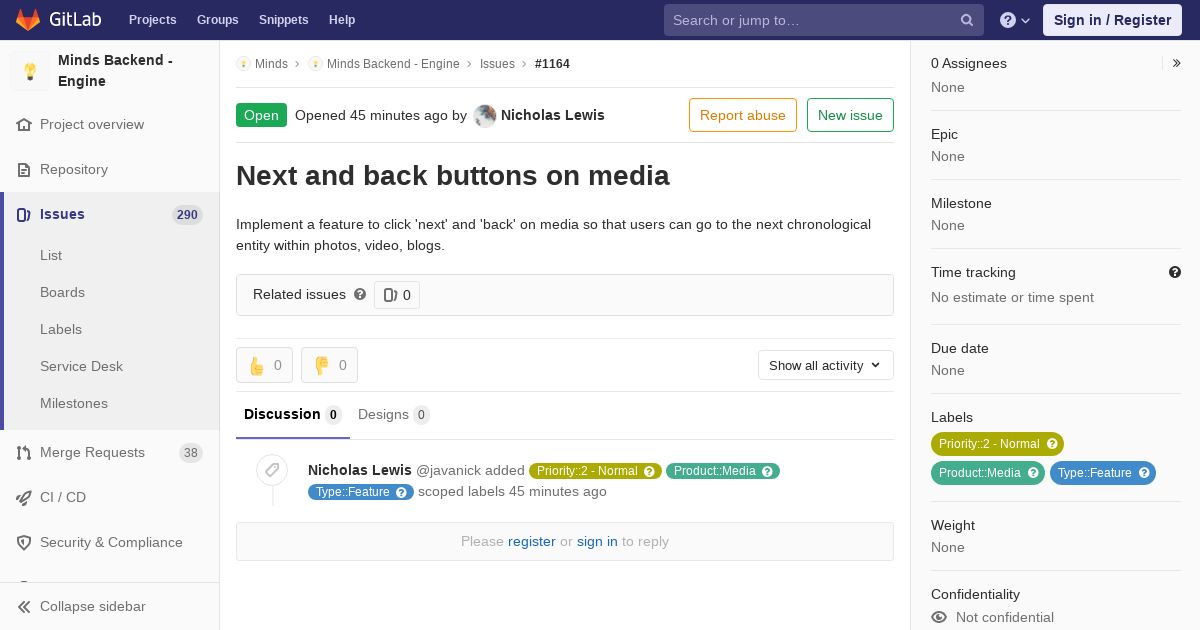Click the Priority::2 - Normal label in sidebar
Viewport: 1200px width, 630px height.
tap(997, 444)
